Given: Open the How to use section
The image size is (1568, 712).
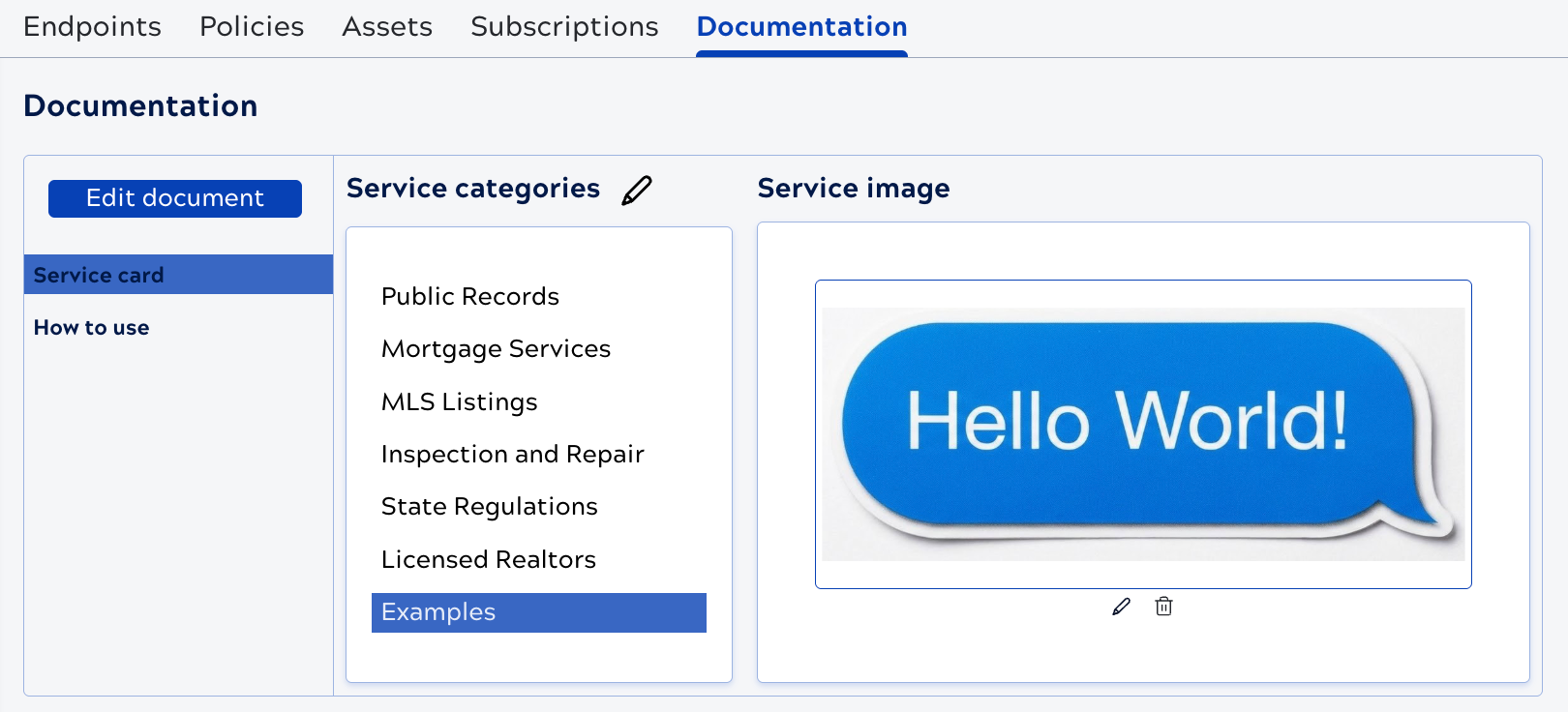Looking at the screenshot, I should point(92,328).
